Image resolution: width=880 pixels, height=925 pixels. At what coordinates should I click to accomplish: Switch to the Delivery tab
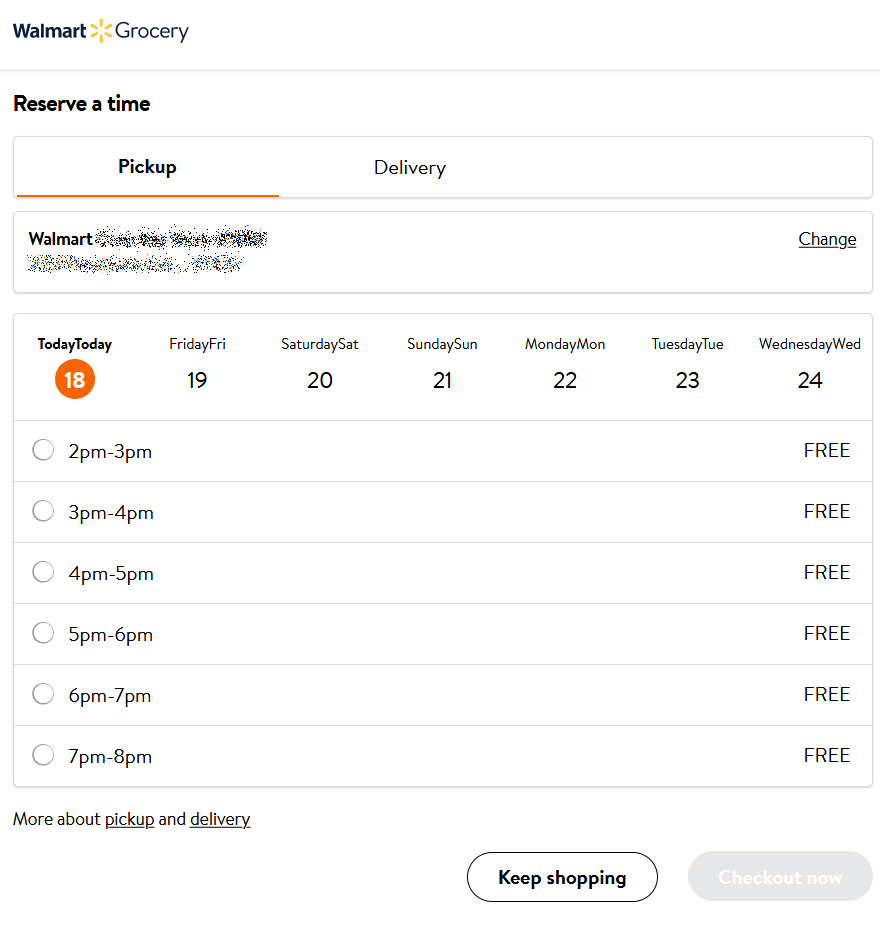[409, 168]
